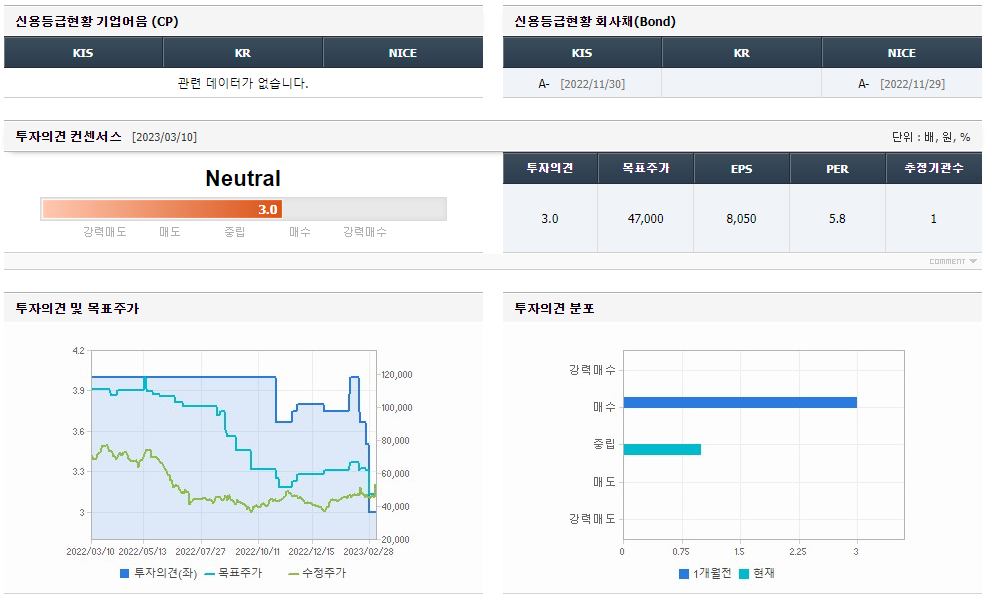
Task: Toggle the 수정주가 legend entry
Action: [317, 573]
